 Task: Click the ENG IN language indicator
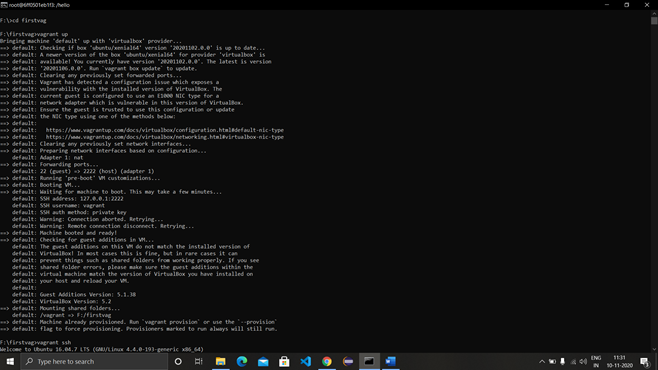point(596,362)
